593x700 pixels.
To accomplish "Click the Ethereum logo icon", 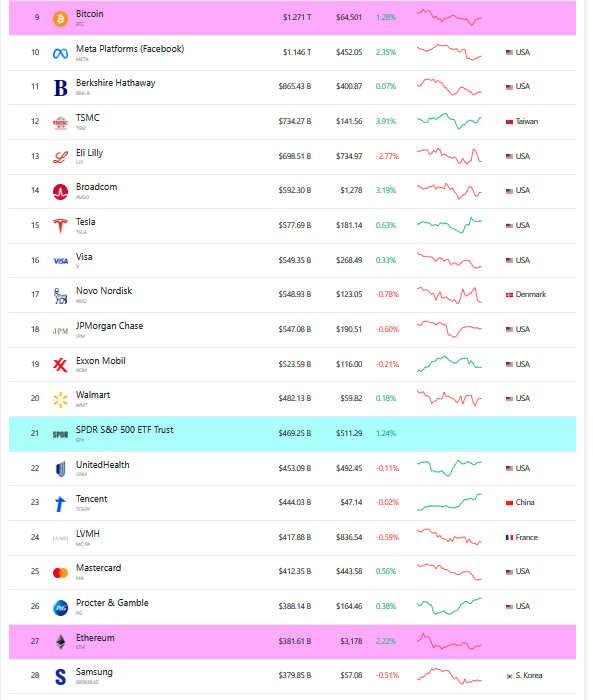I will click(60, 642).
